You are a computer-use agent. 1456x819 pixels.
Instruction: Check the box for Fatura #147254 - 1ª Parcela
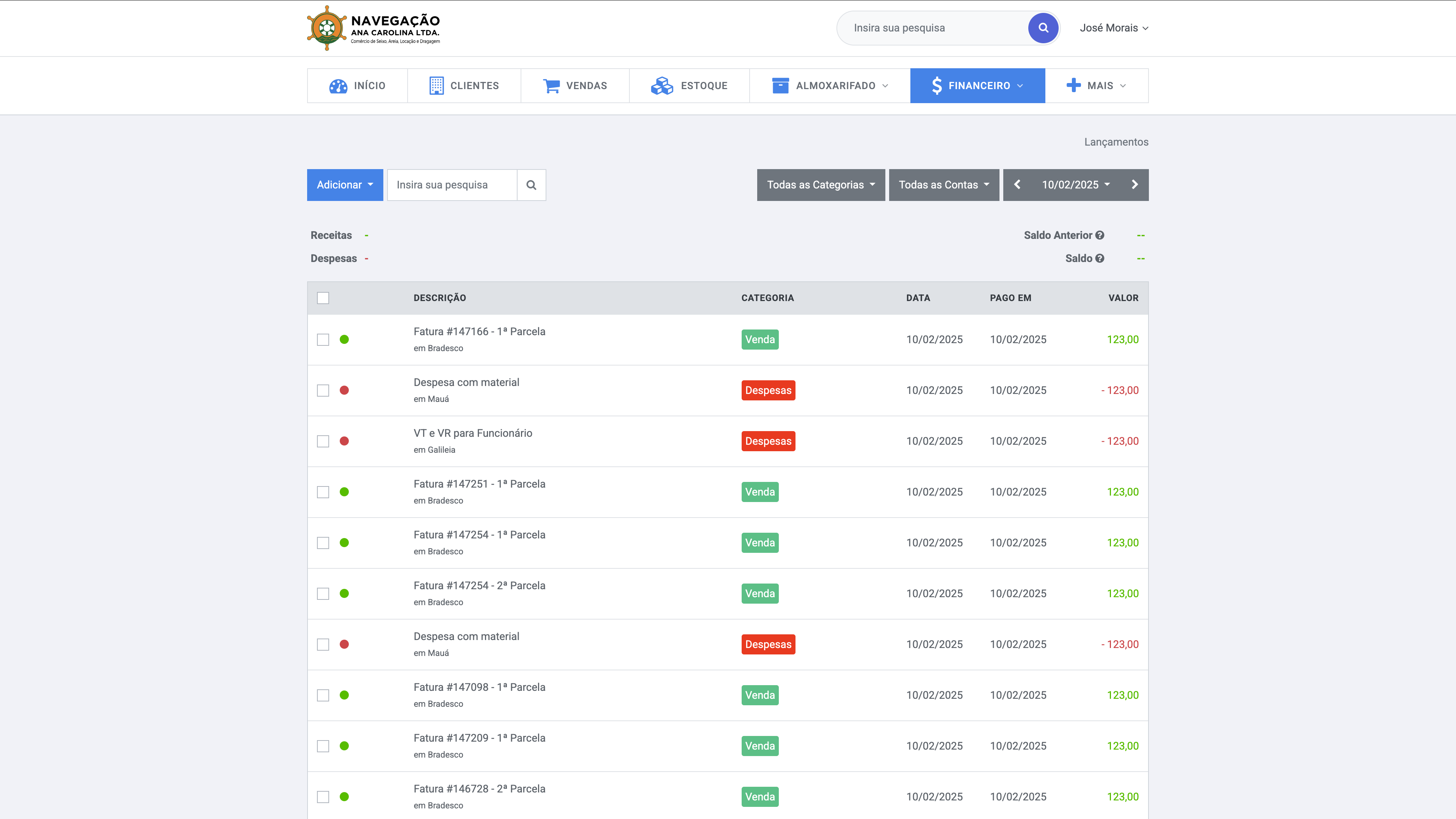(323, 543)
